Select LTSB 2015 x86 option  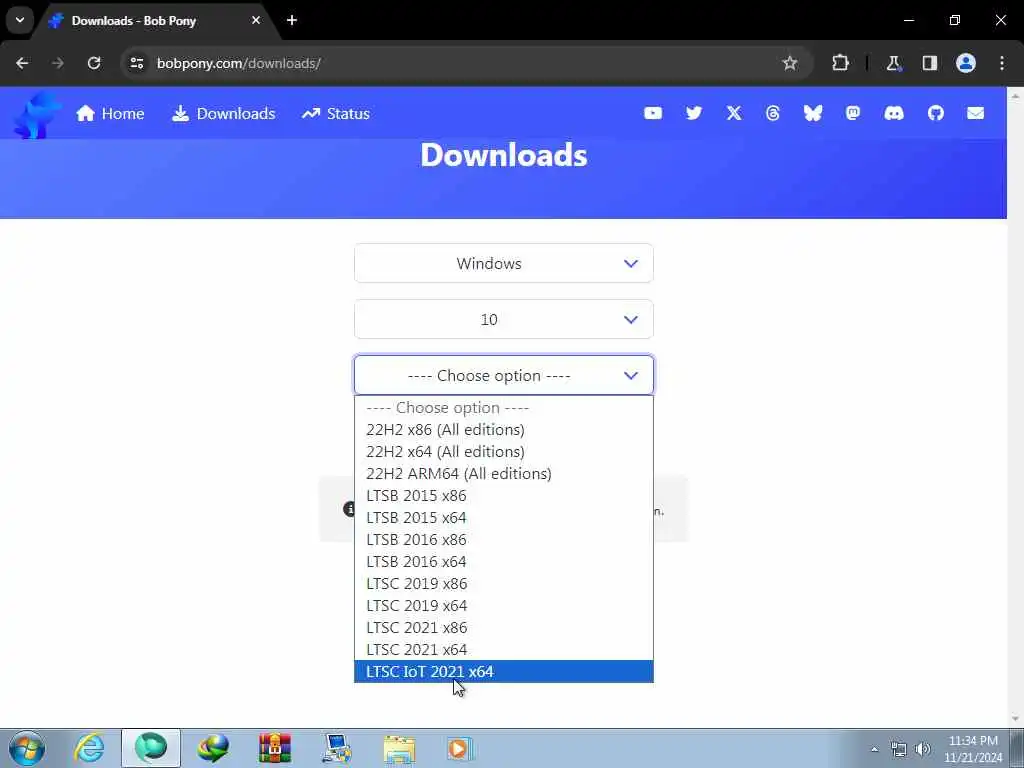[504, 496]
